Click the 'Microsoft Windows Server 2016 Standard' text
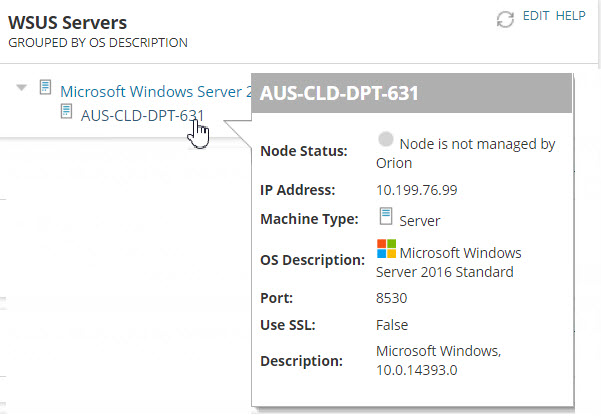 coord(450,262)
